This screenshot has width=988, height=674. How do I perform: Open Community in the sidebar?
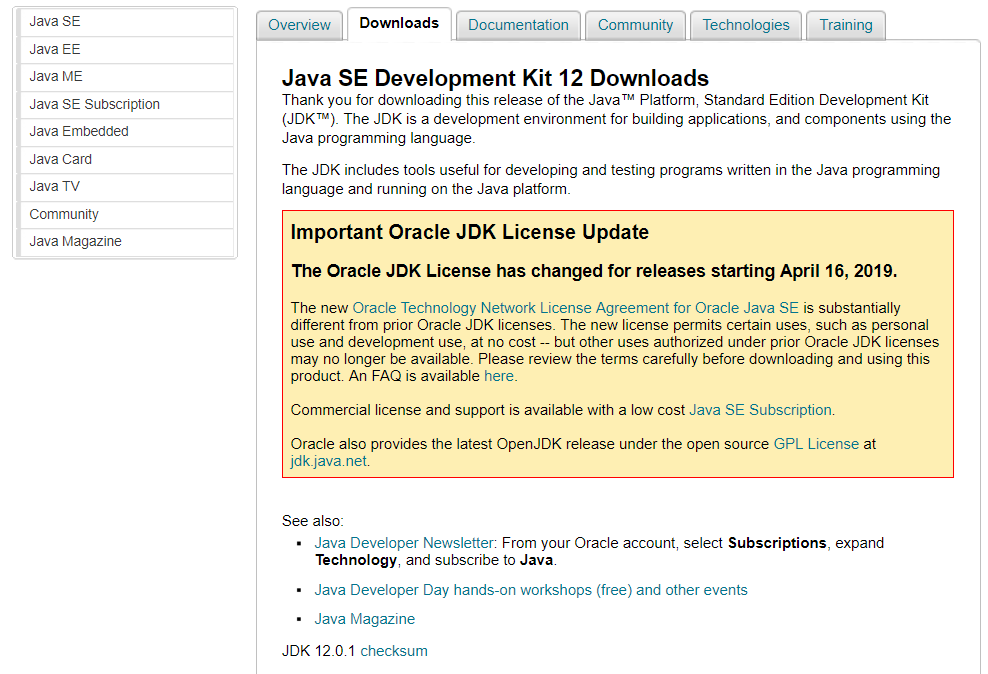coord(125,214)
